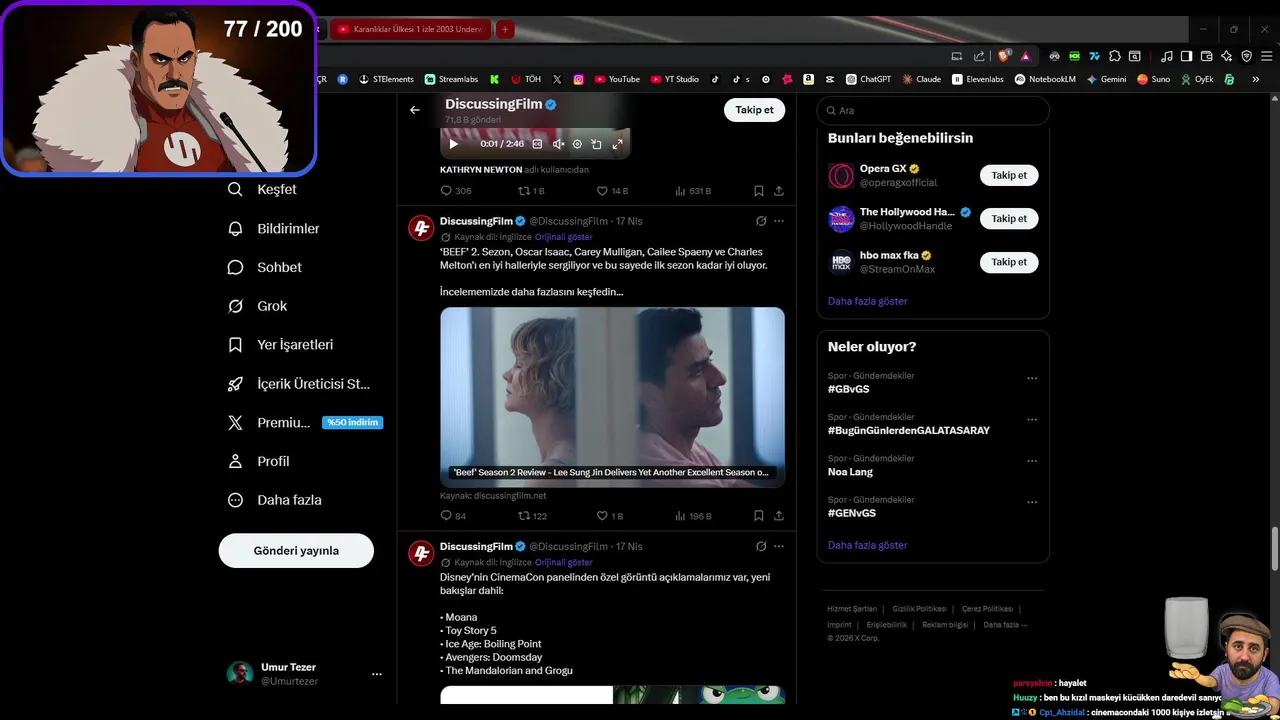Open the Premium sidebar item
The image size is (1280, 720).
[305, 423]
